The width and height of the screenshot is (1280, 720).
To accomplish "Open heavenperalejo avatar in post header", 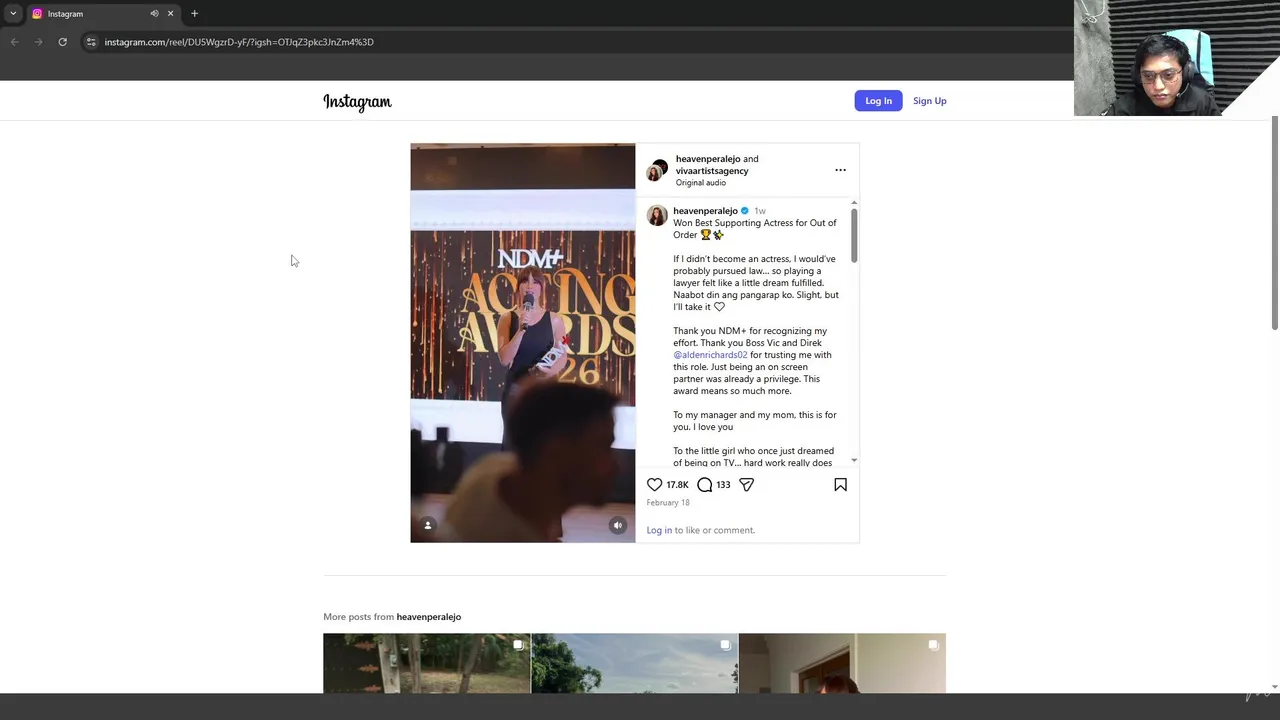I will coord(656,170).
